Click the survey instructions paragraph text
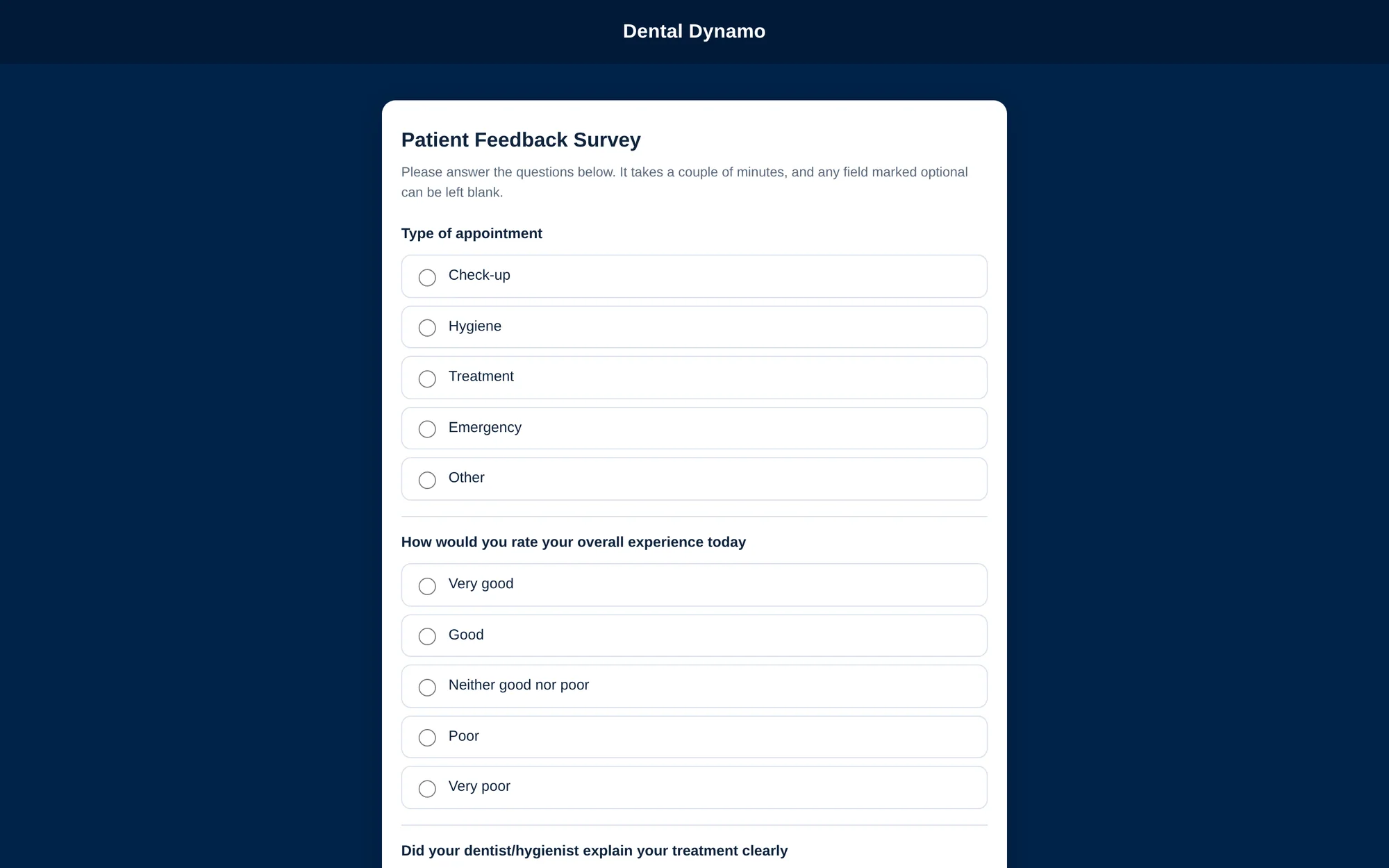The width and height of the screenshot is (1389, 868). click(684, 182)
